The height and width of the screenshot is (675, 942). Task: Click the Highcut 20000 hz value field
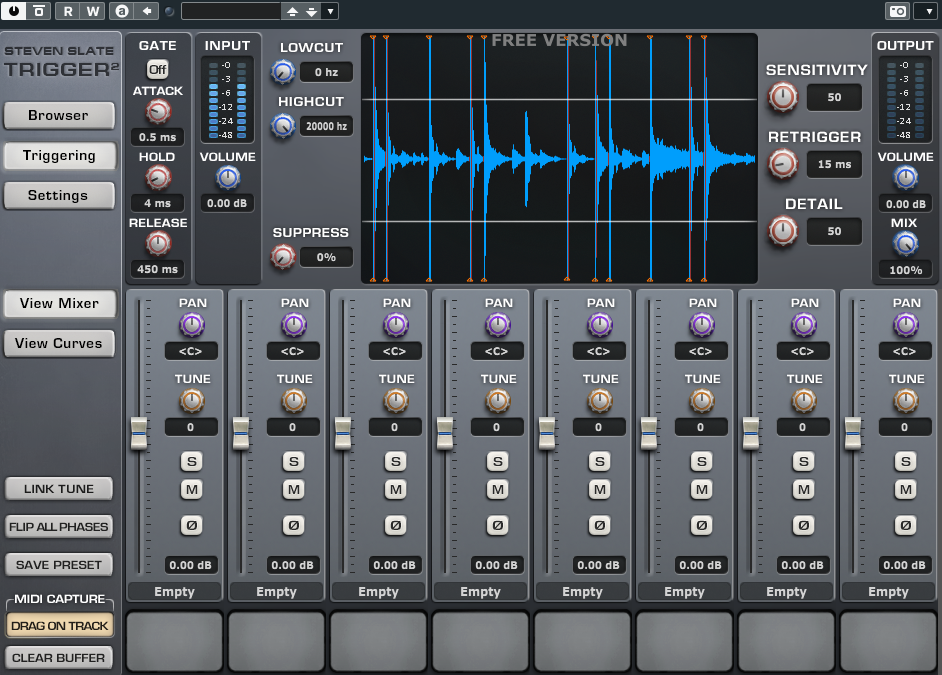pyautogui.click(x=326, y=126)
